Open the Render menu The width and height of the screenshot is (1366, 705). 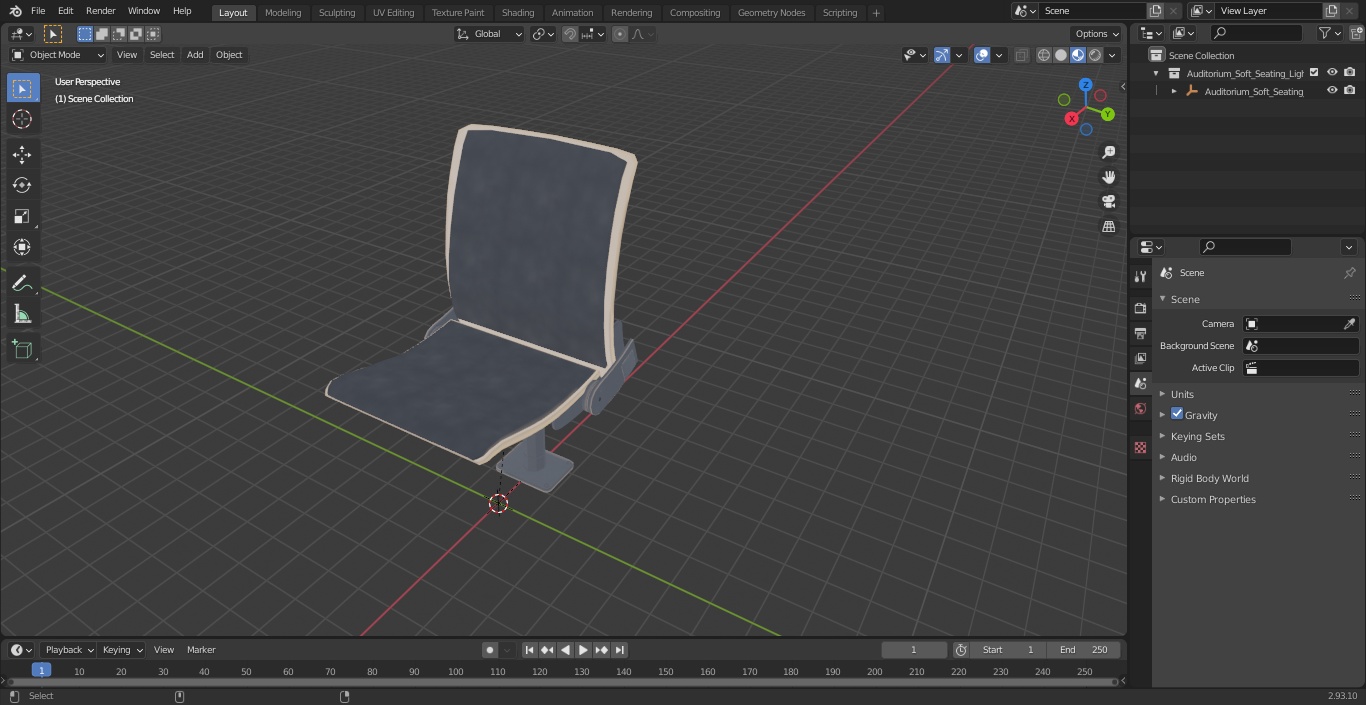tap(100, 11)
